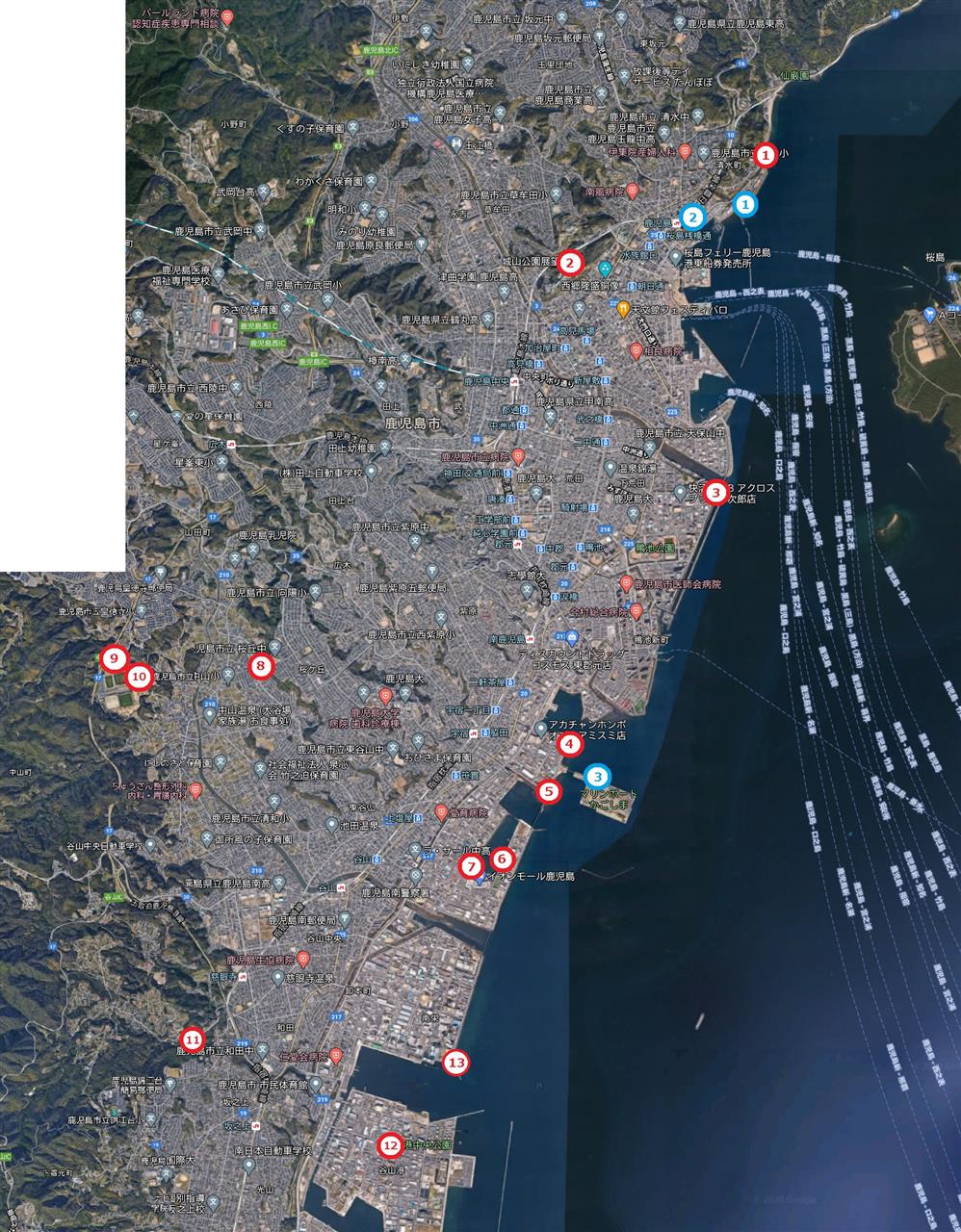Viewport: 961px width, 1232px height.
Task: Select the 鹿児島生協病院 hospital label
Action: tap(262, 960)
